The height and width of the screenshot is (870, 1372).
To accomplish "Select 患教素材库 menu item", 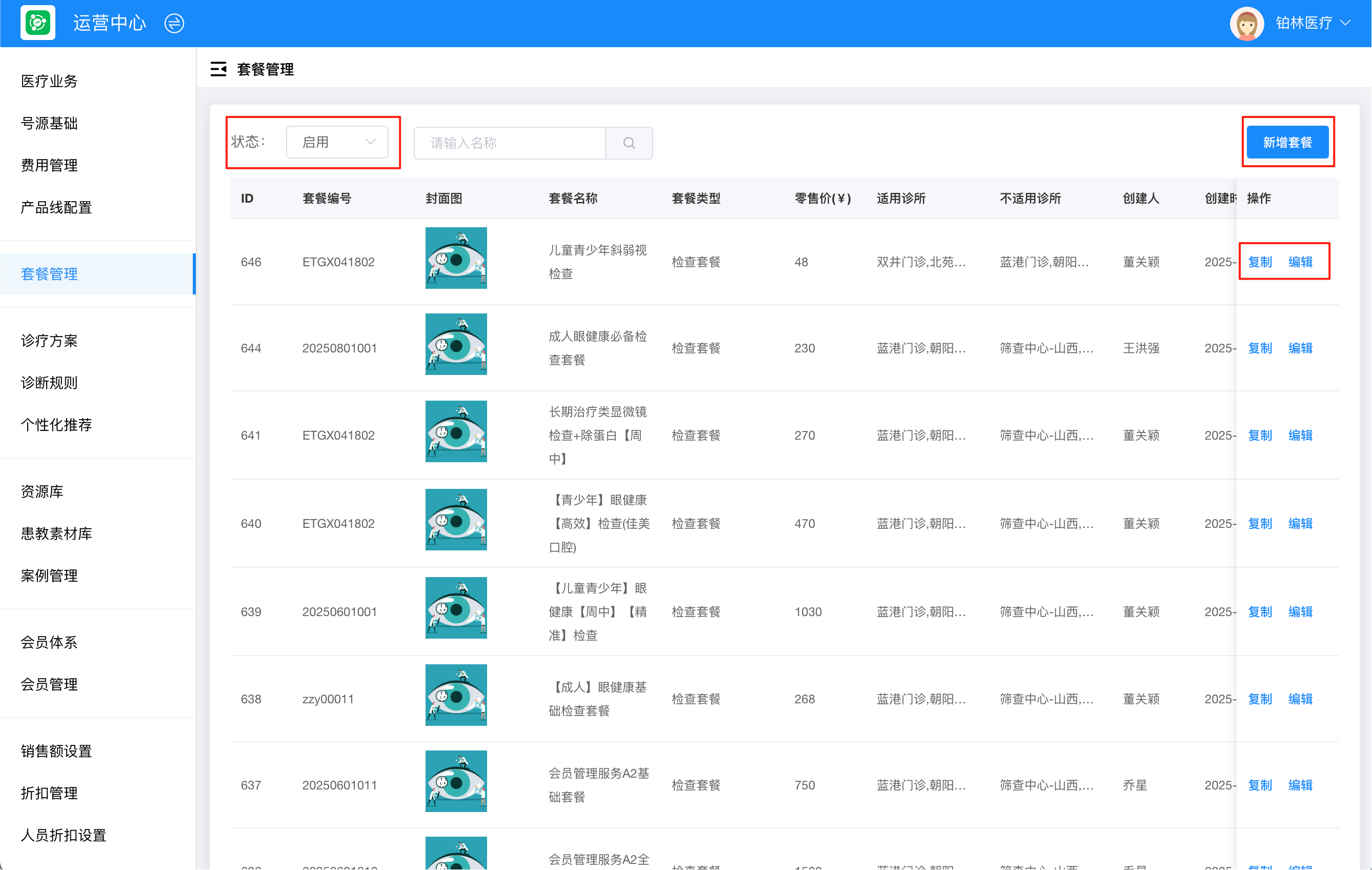I will pos(56,533).
